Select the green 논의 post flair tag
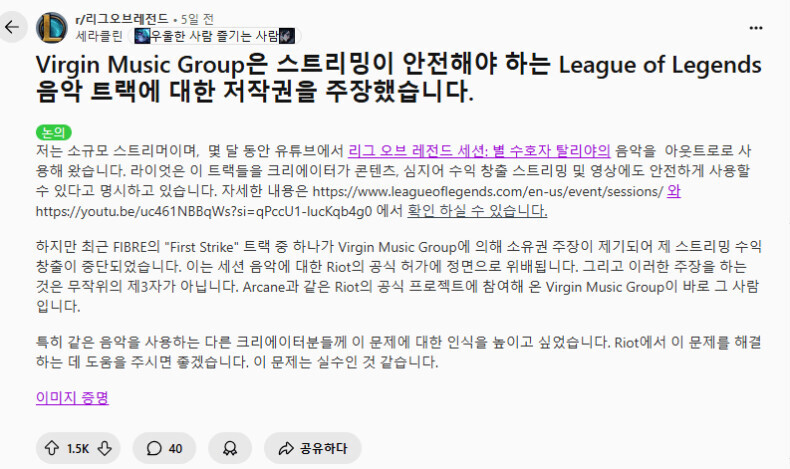Screen dimensions: 790x469 (x=53, y=132)
